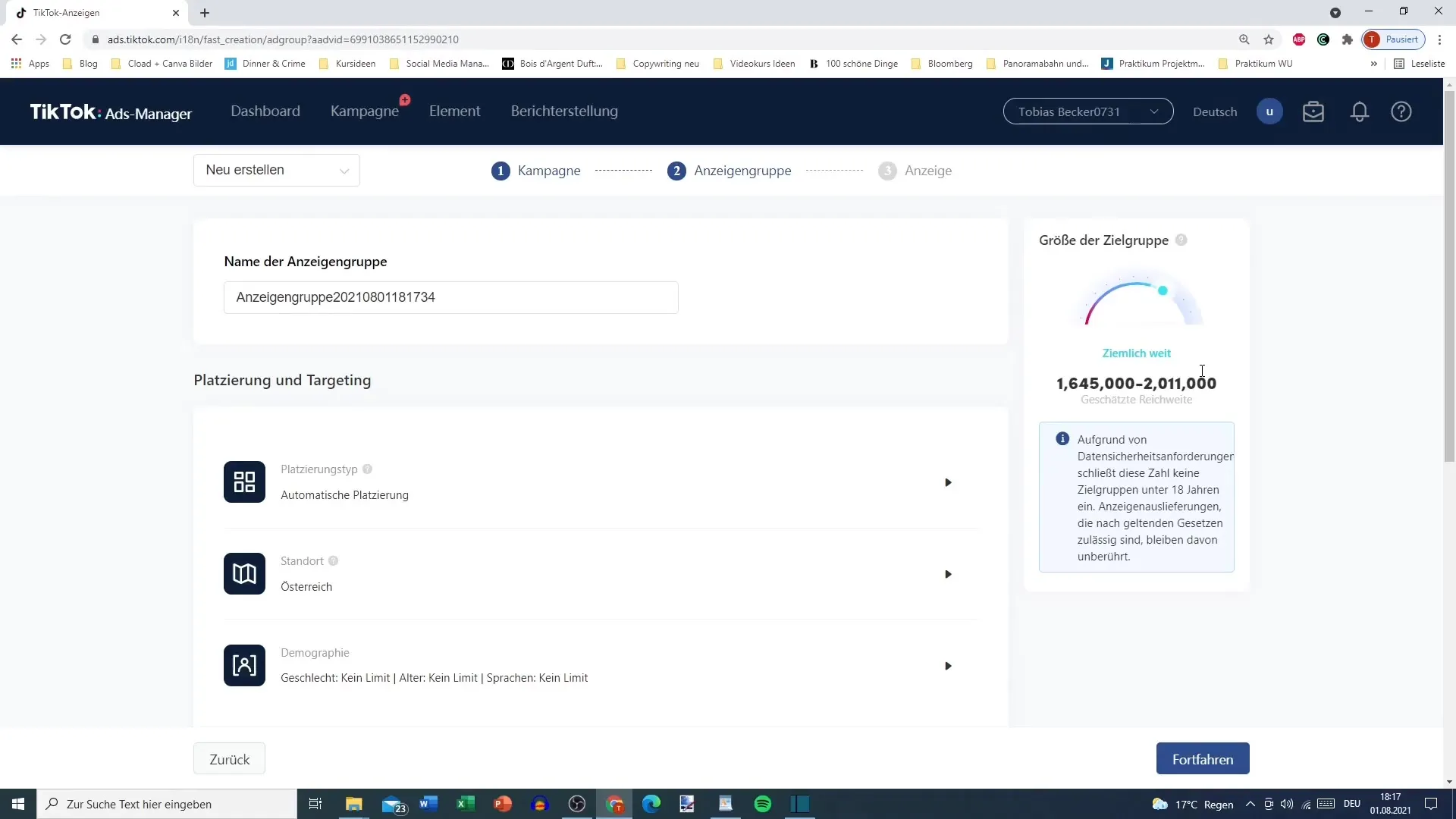Open help tooltip next to Standort
Viewport: 1456px width, 819px height.
(x=333, y=561)
